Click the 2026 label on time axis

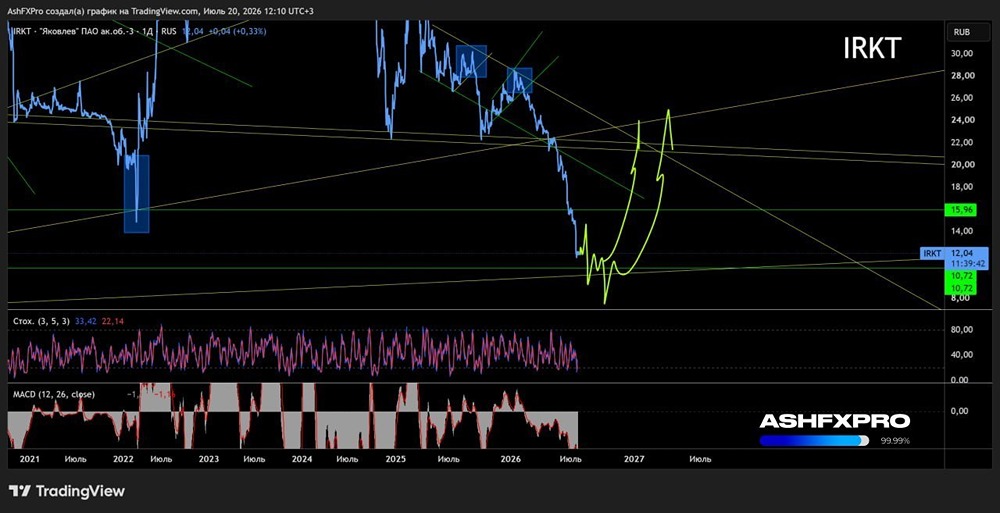click(510, 459)
